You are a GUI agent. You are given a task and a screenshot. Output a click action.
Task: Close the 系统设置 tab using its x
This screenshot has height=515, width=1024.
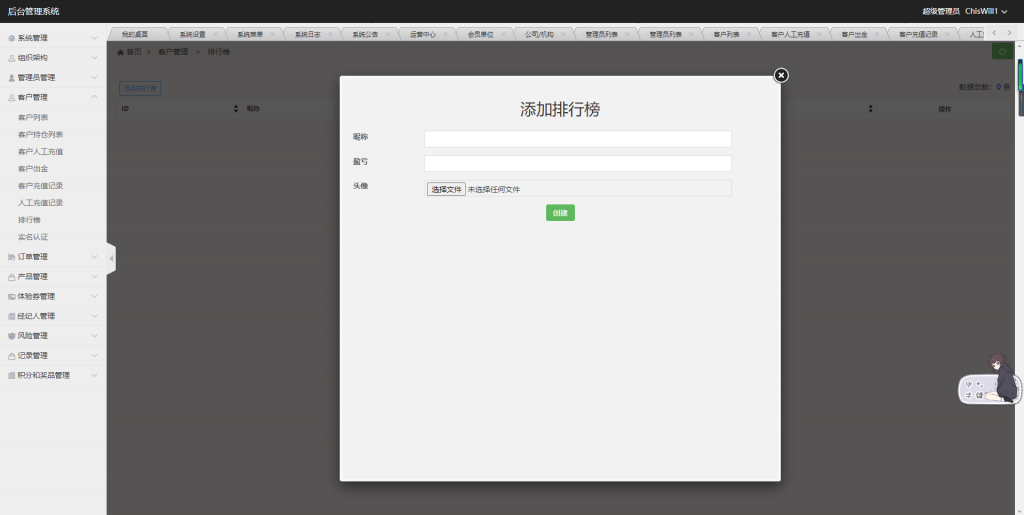(x=215, y=34)
